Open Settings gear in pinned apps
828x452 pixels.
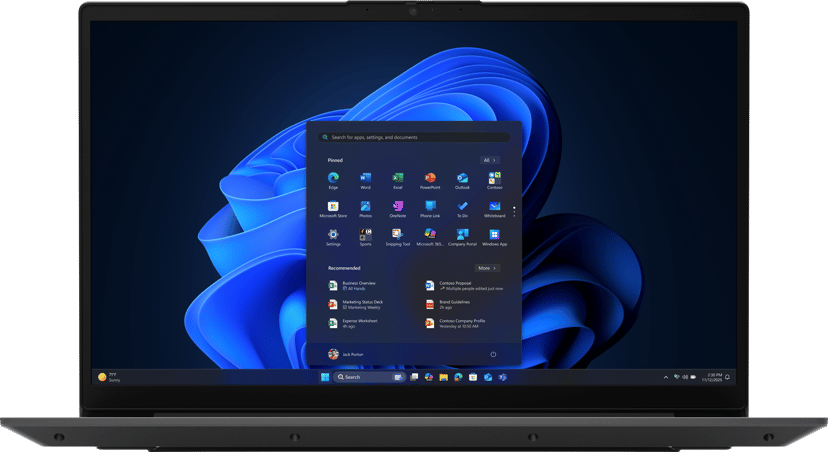click(333, 237)
